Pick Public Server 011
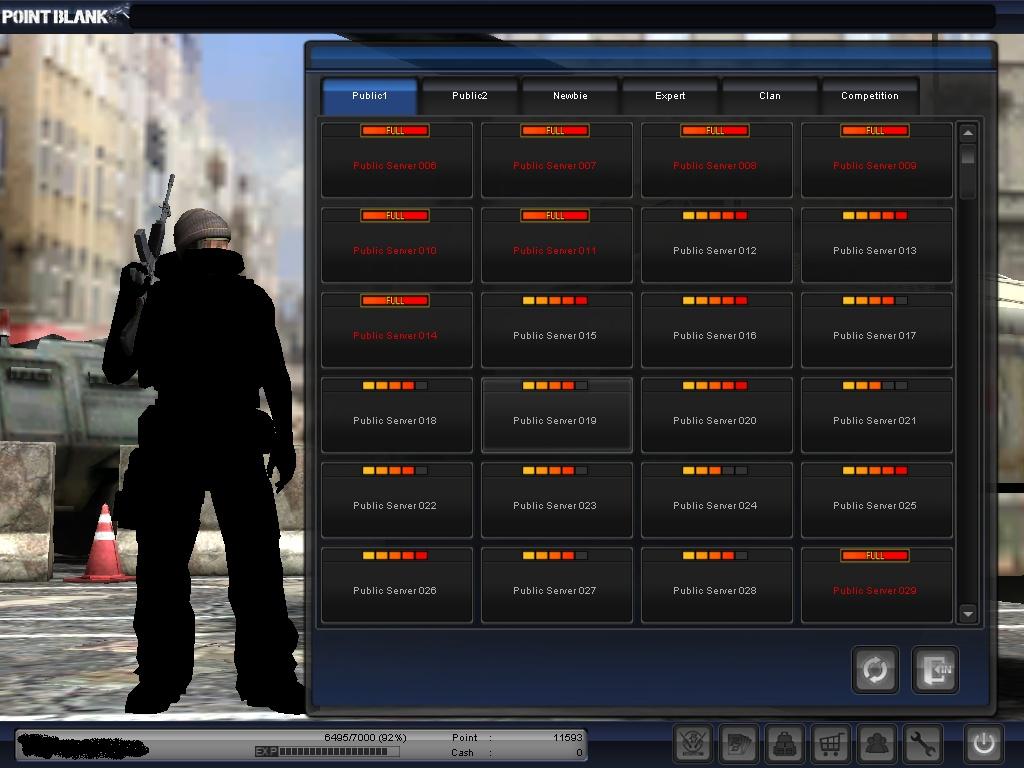 (556, 245)
